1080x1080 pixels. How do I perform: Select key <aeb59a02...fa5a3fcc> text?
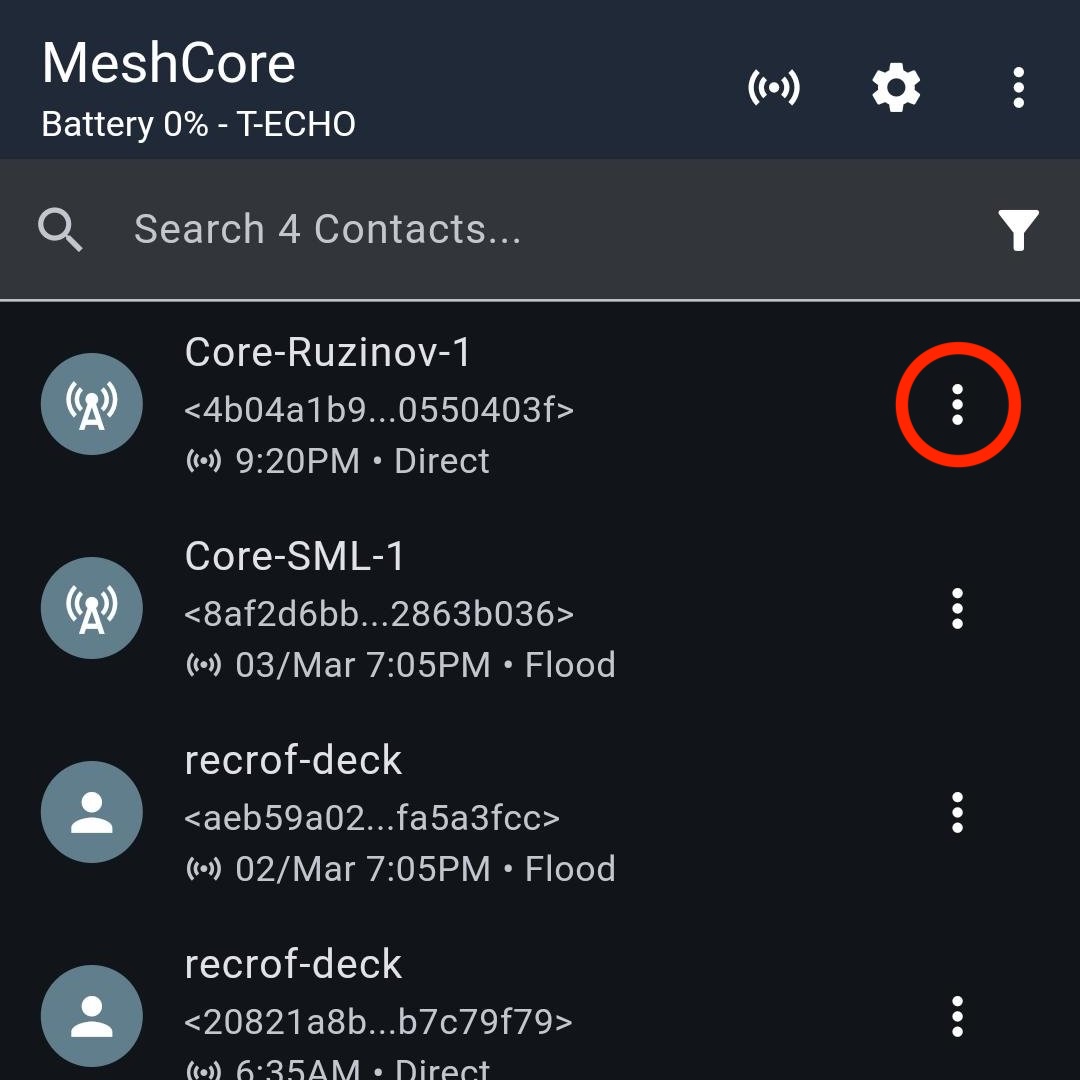click(372, 818)
